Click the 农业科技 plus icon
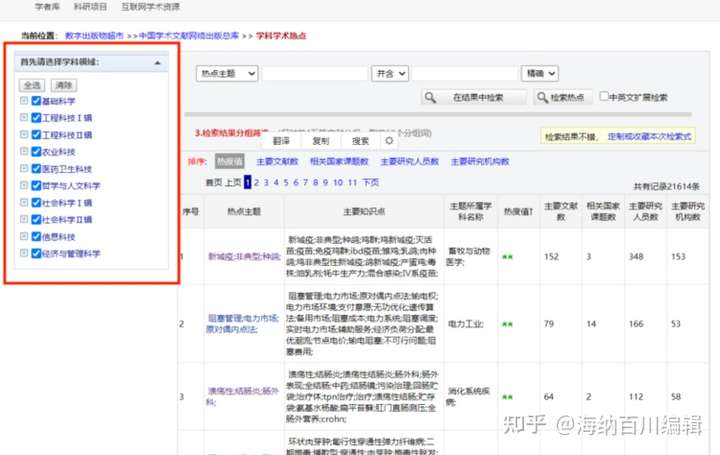Viewport: 720px width, 455px height. [23, 152]
